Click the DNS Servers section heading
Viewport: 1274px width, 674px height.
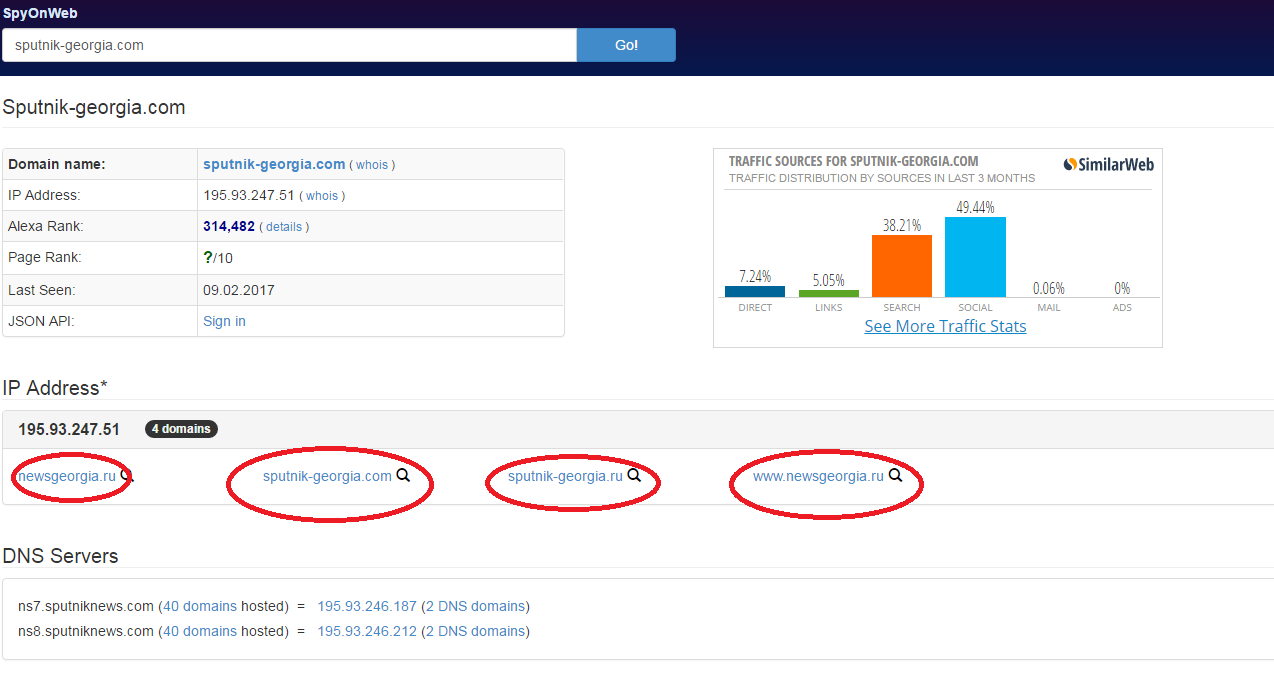click(60, 556)
